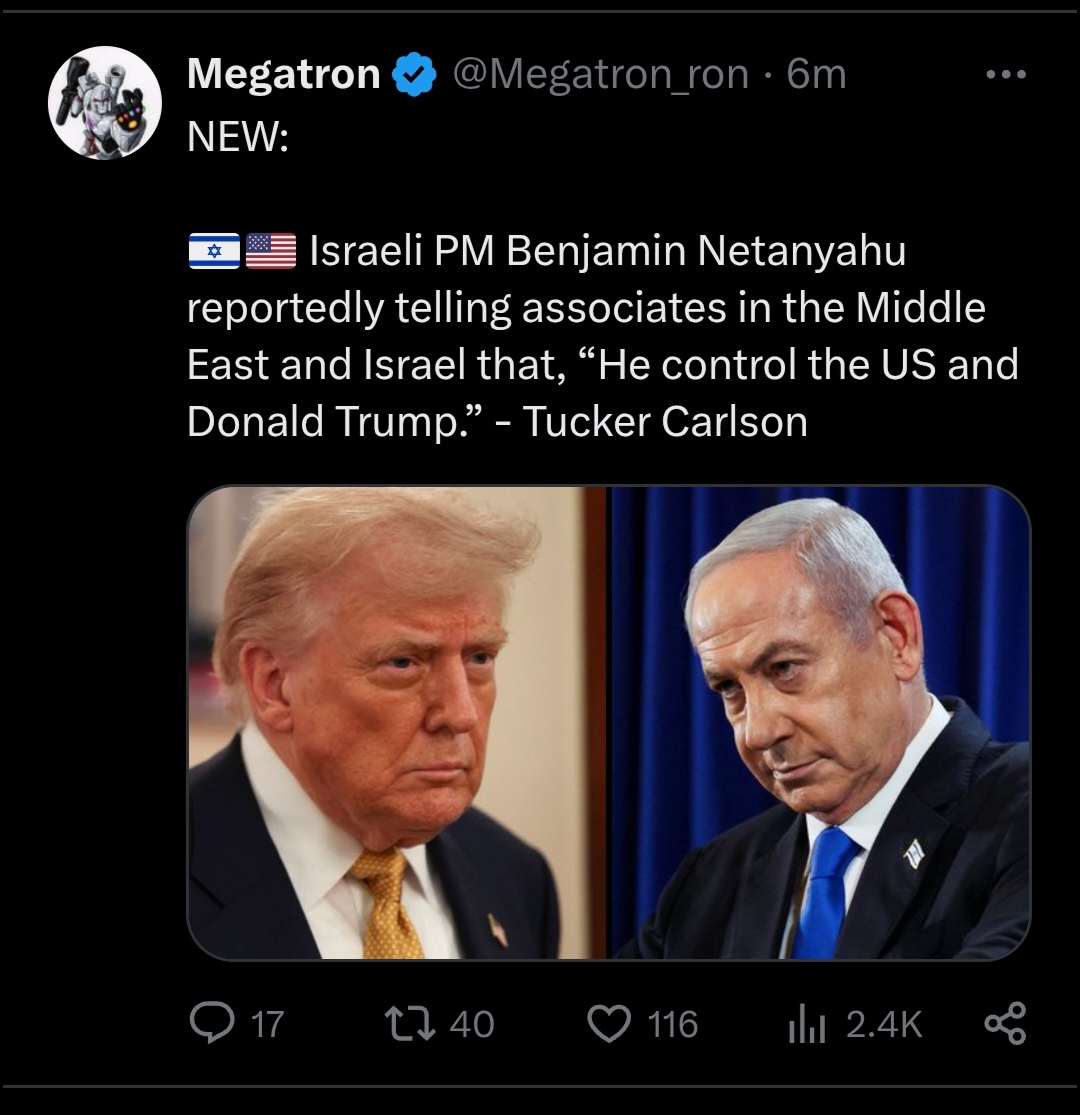Click the reply speech bubble icon
Viewport: 1080px width, 1115px height.
[212, 1023]
